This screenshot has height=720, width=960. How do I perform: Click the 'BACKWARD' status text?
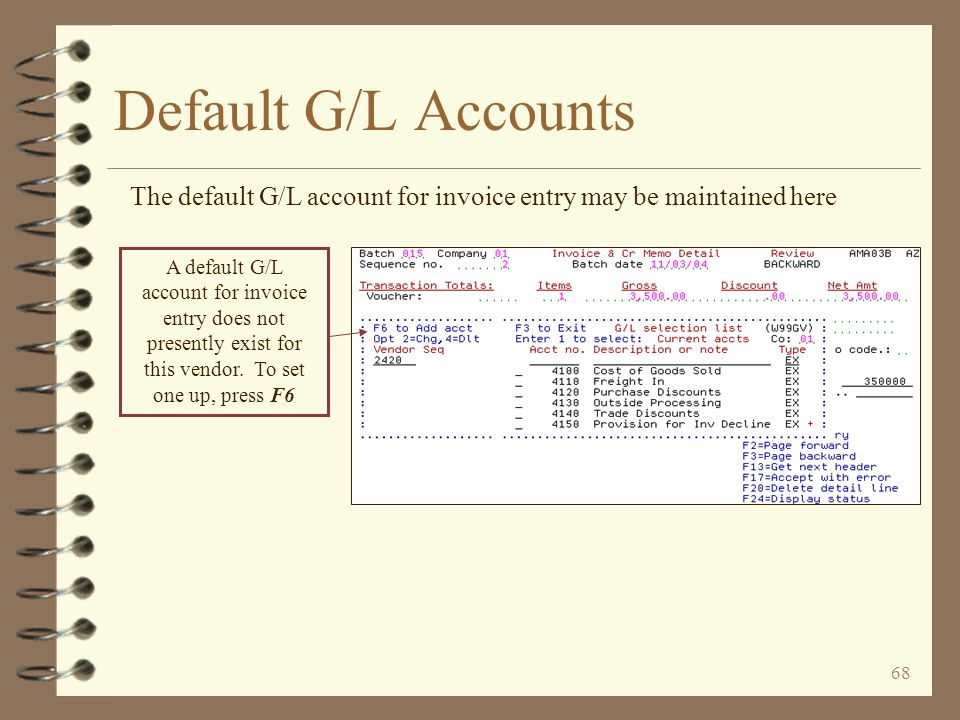pos(792,264)
